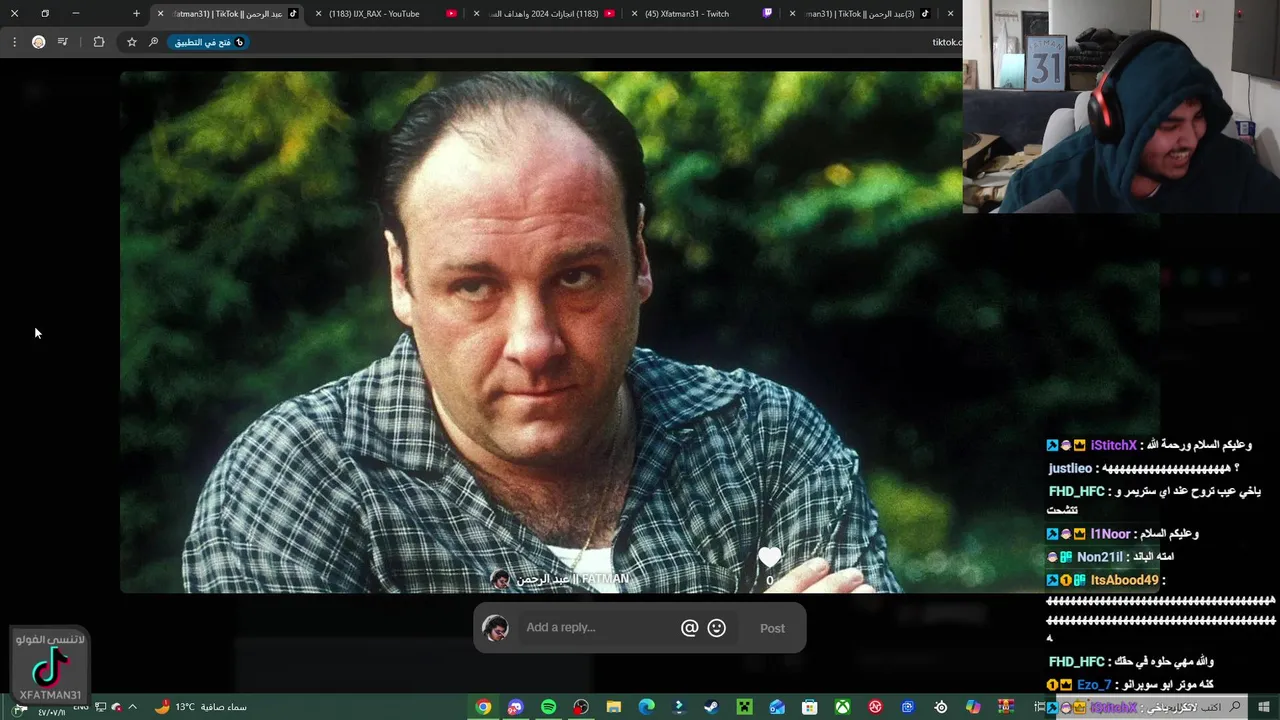Close the Xfatman31 Twitch tab
This screenshot has height=720, width=1280.
(x=635, y=14)
